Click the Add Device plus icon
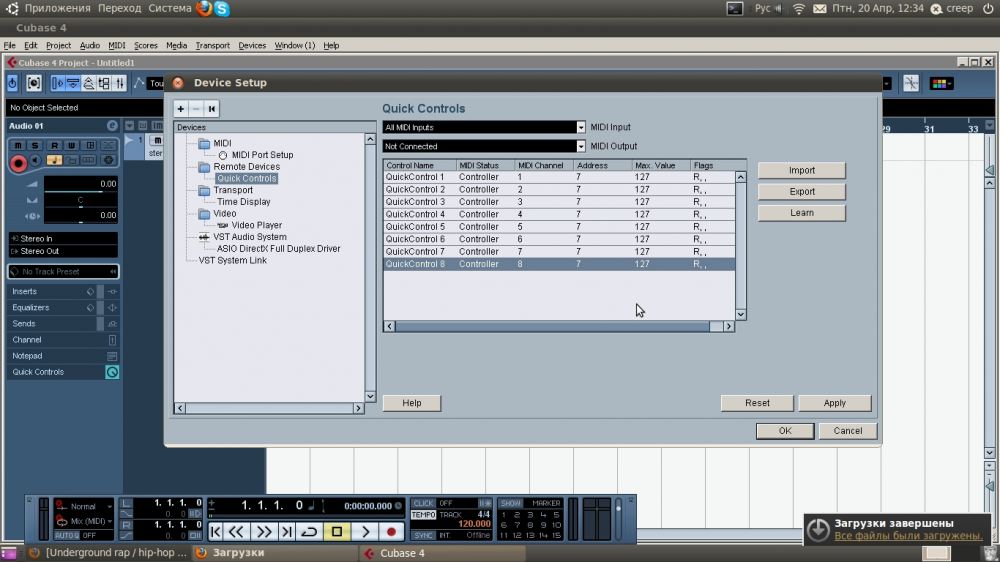Viewport: 1000px width, 562px height. pyautogui.click(x=180, y=109)
